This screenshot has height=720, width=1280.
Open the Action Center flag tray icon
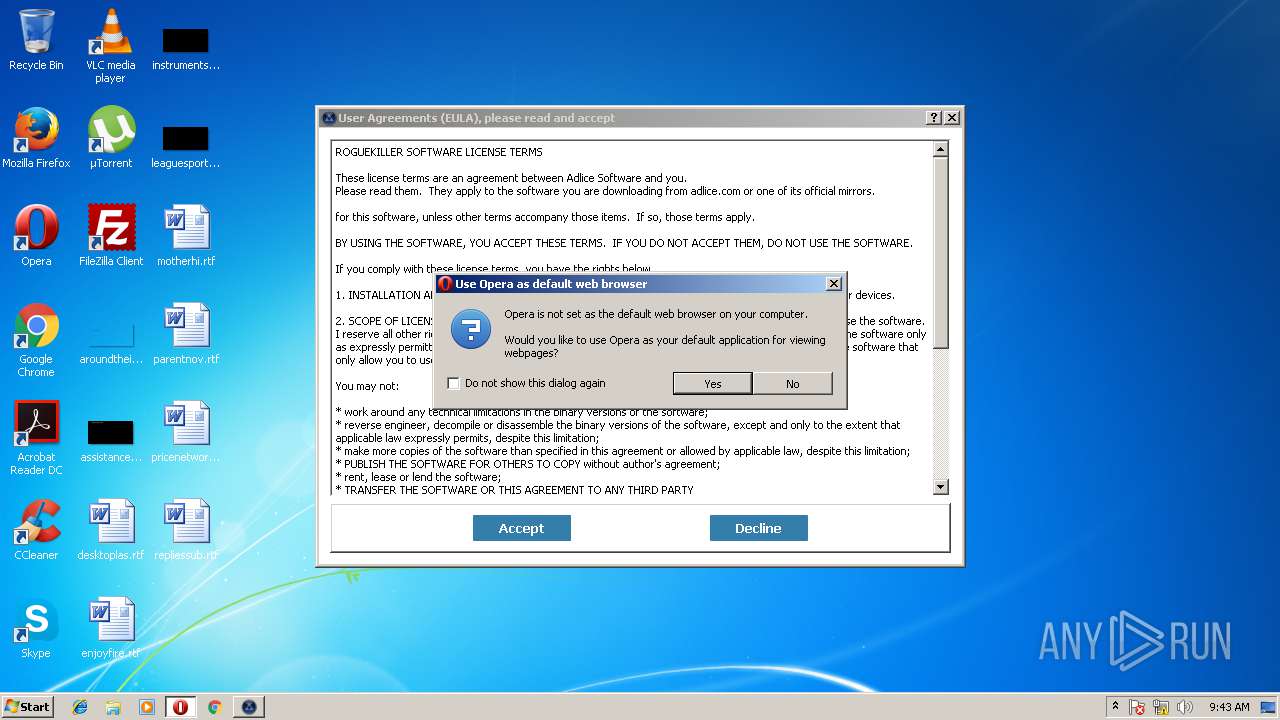coord(1138,707)
